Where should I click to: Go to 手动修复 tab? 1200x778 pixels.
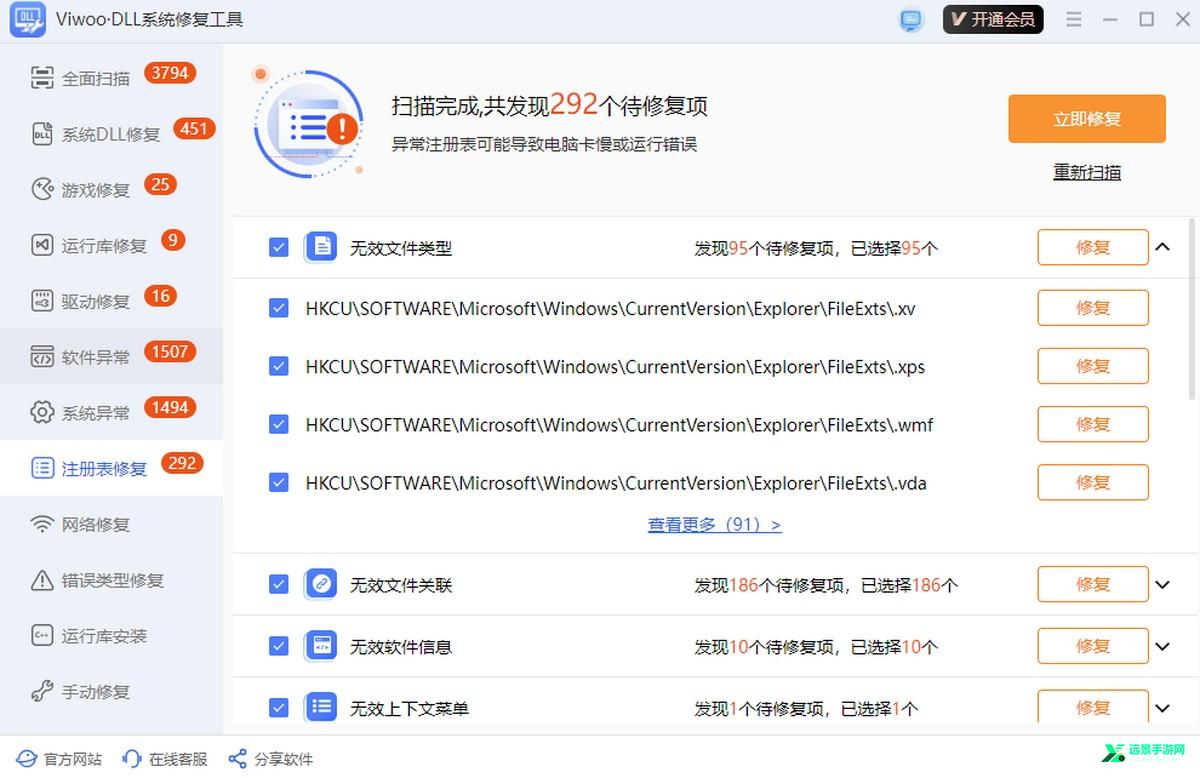click(x=111, y=691)
